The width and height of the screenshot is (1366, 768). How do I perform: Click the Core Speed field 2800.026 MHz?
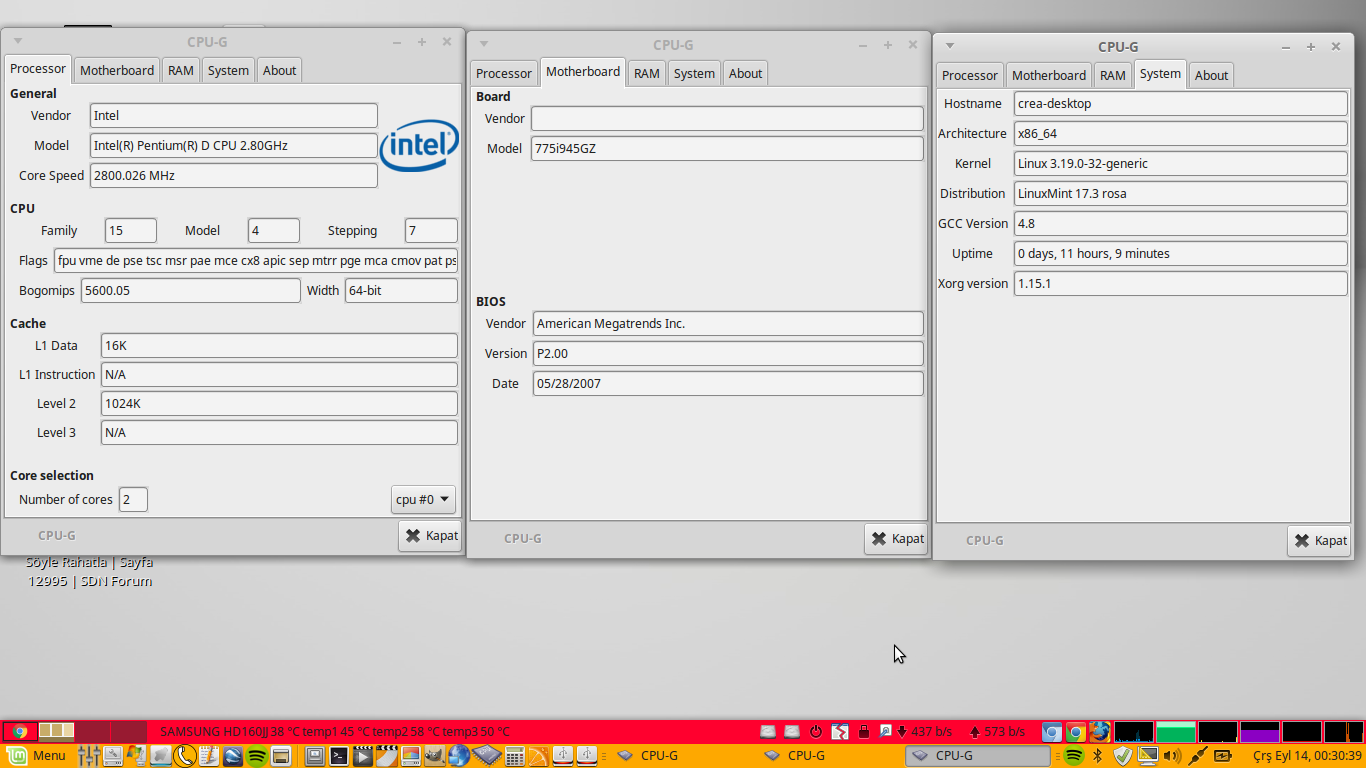(234, 175)
